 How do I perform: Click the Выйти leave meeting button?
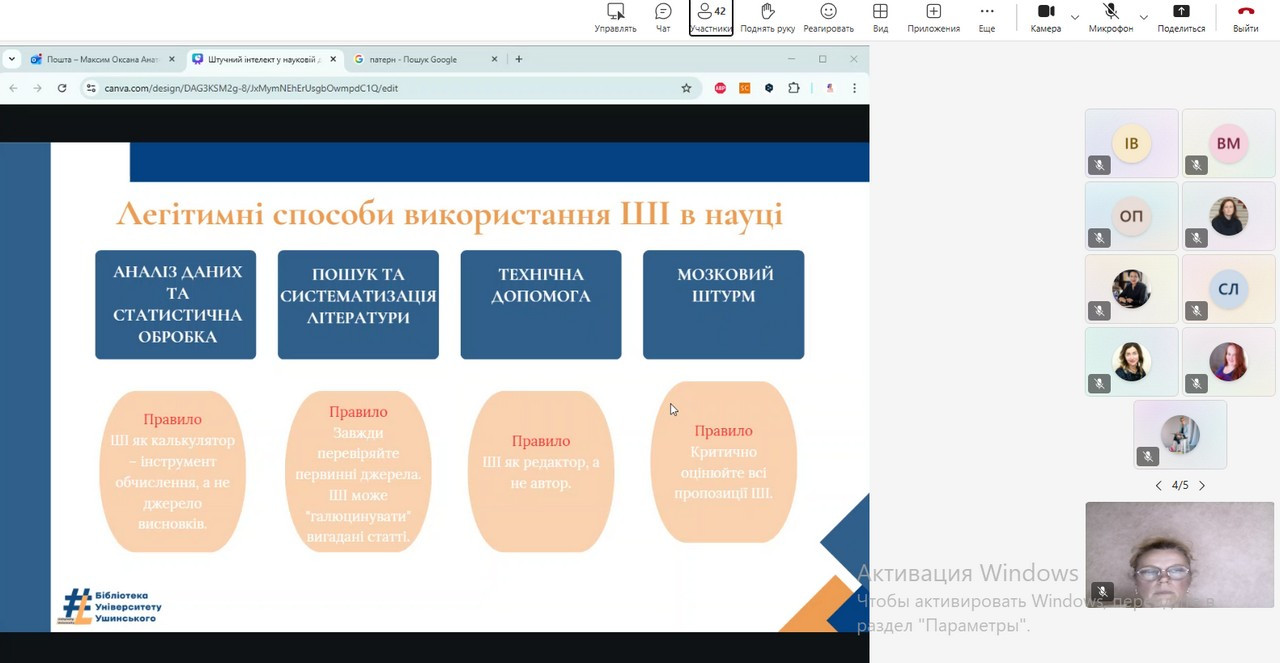tap(1245, 17)
